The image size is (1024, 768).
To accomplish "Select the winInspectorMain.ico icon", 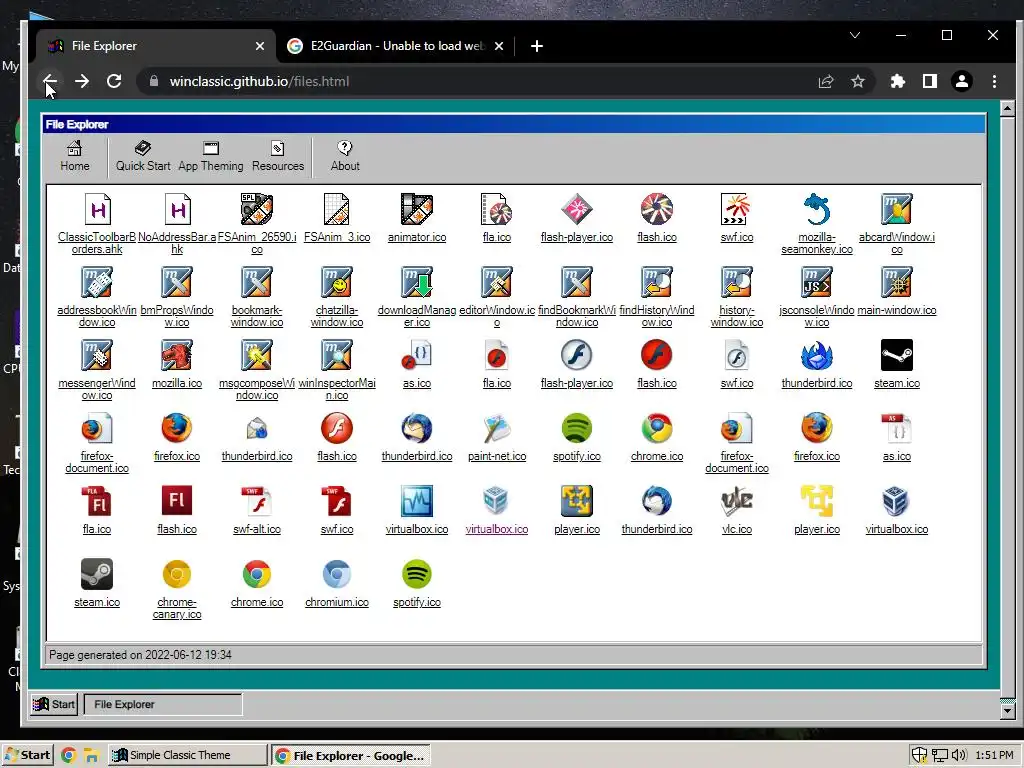I will point(337,356).
